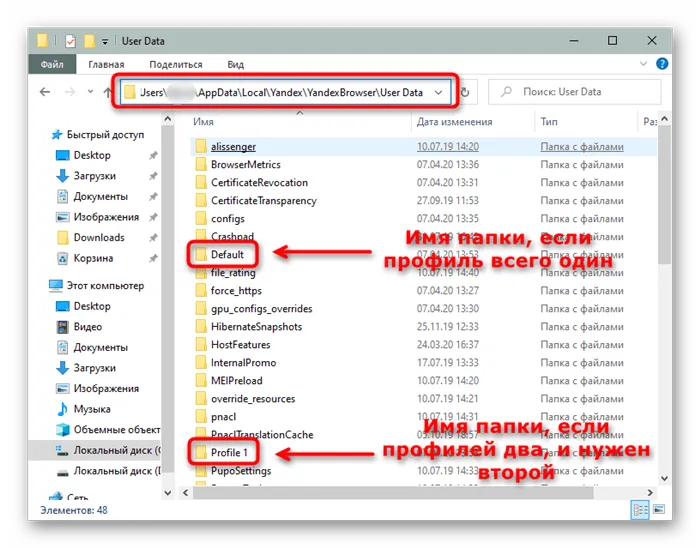700x548 pixels.
Task: Open Downloads in navigation pane
Action: (99, 237)
